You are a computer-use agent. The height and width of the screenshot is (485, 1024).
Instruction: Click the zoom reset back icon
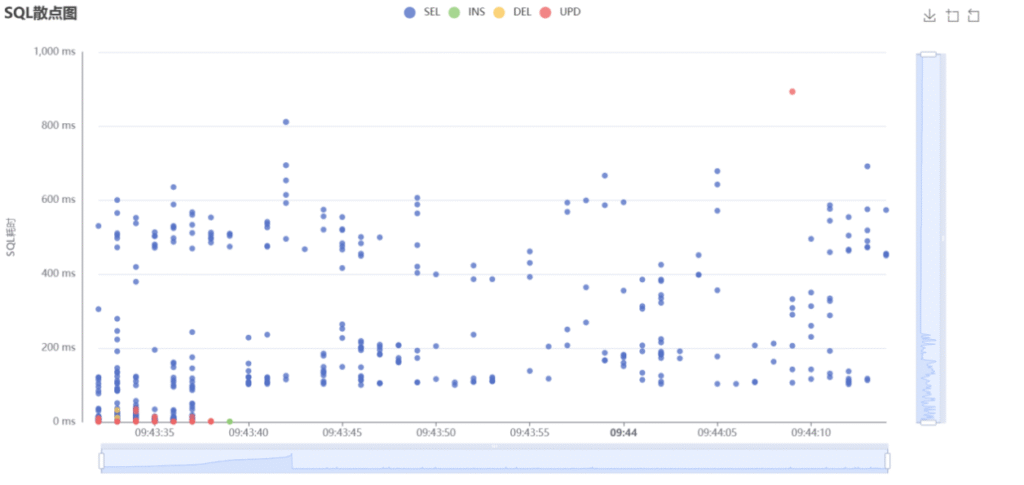click(974, 15)
